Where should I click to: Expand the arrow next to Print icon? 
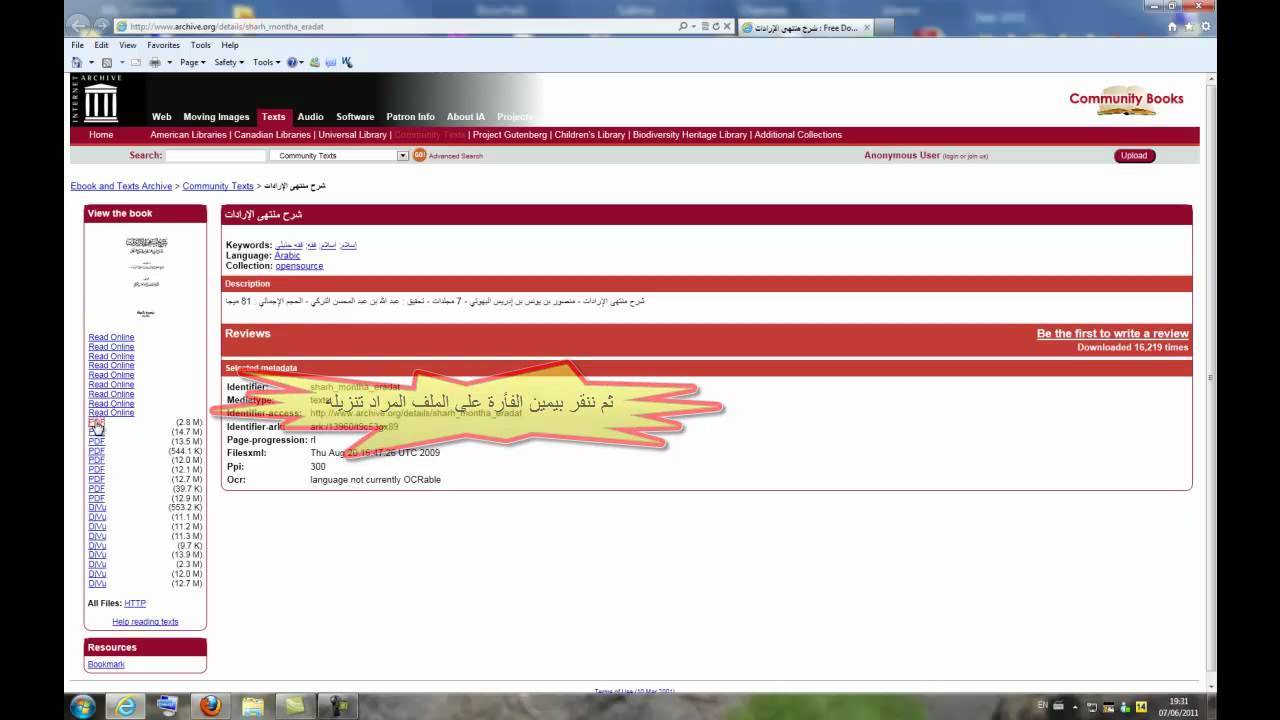pos(169,63)
